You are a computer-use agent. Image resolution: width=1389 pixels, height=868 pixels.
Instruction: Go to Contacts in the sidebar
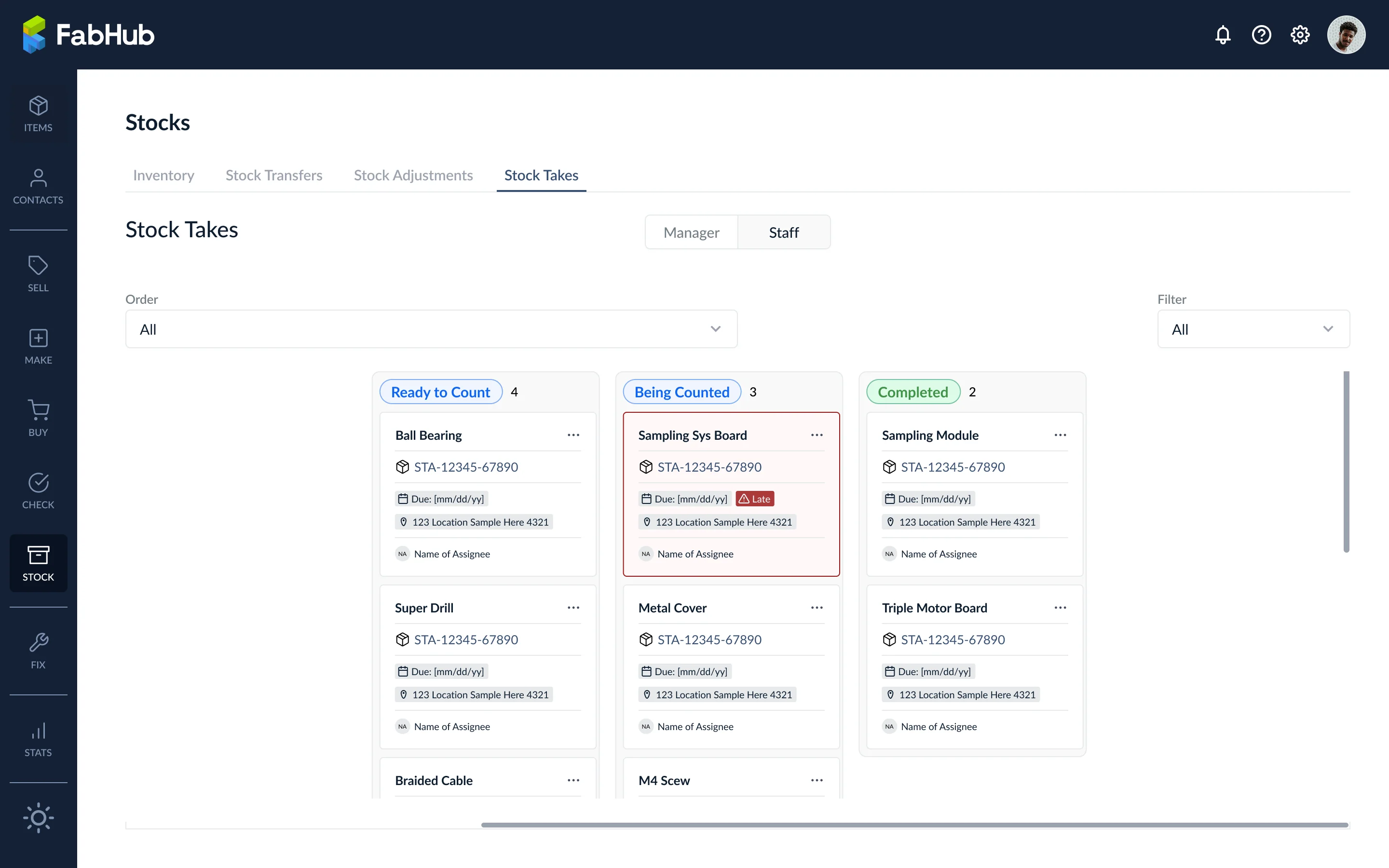coord(39,187)
